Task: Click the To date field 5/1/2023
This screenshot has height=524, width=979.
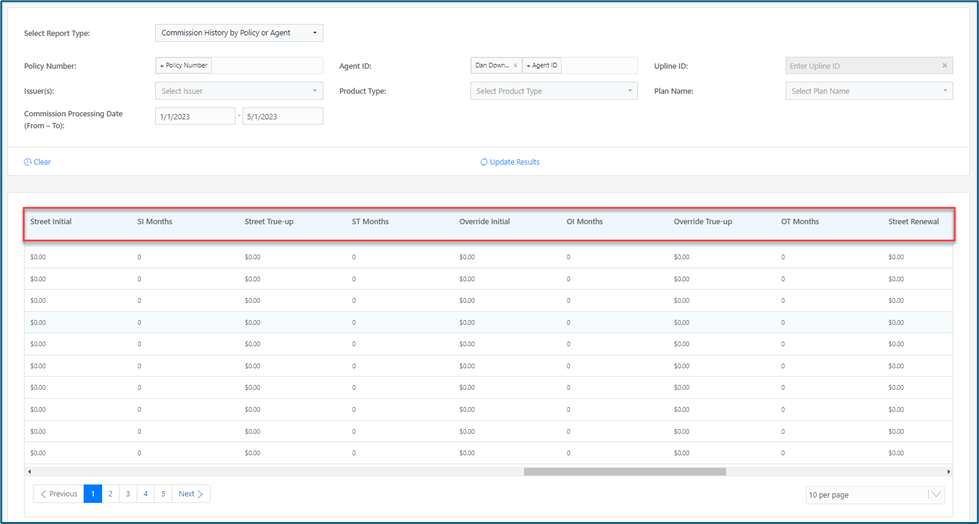Action: [x=283, y=116]
